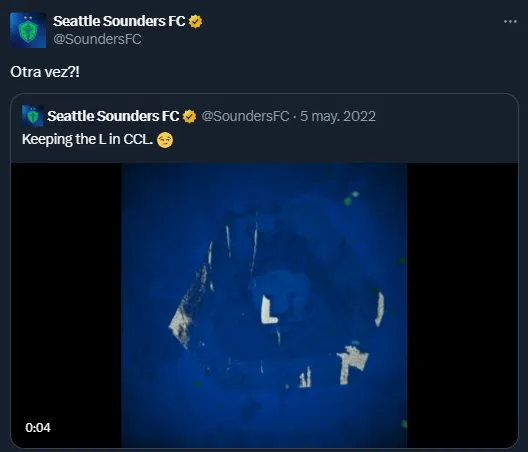Click the verified badge in the quoted tweet

click(189, 117)
